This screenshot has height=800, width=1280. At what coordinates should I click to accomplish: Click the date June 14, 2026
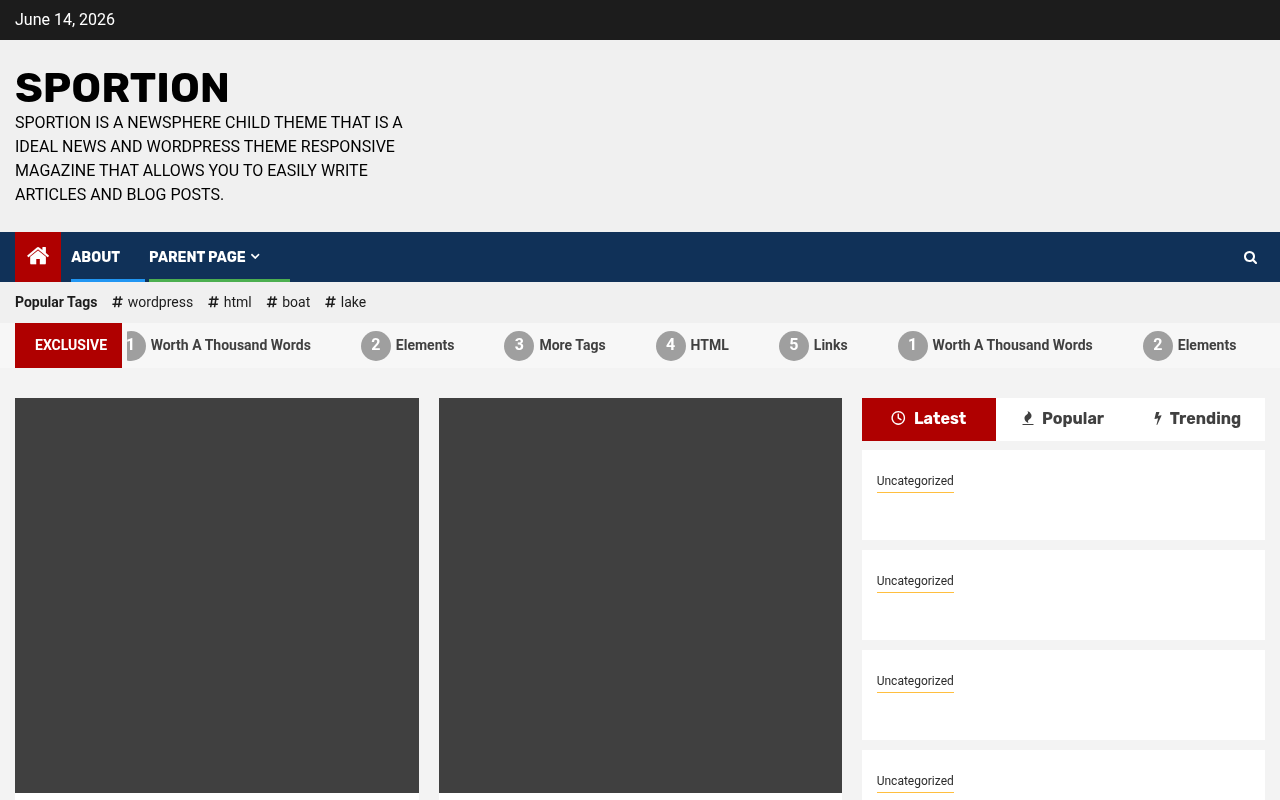pos(65,20)
